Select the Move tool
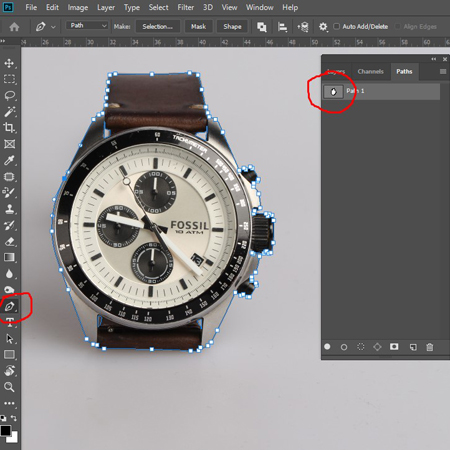450x450 pixels. tap(9, 63)
